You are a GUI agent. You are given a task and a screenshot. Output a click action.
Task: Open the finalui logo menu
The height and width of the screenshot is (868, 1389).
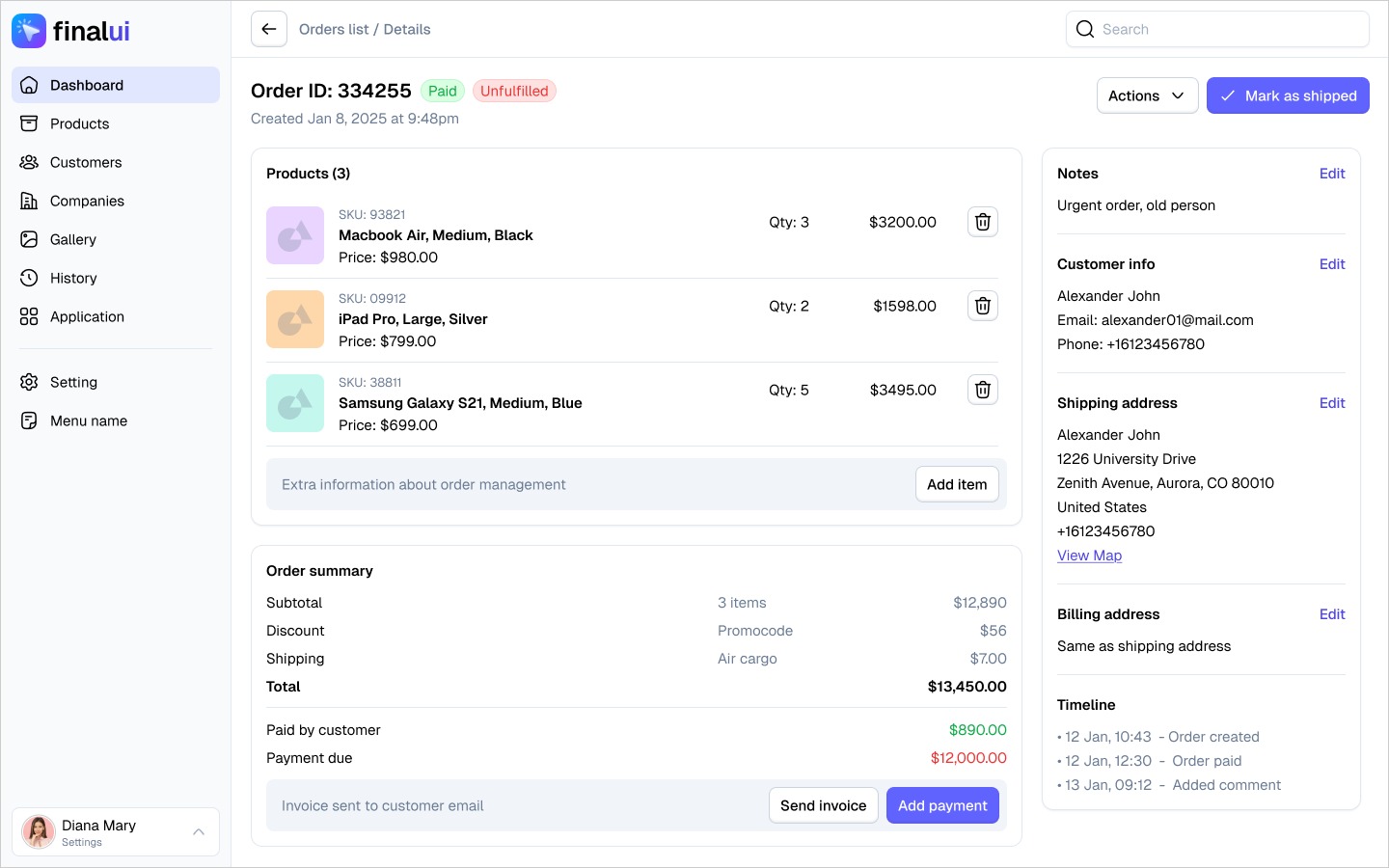pyautogui.click(x=70, y=30)
